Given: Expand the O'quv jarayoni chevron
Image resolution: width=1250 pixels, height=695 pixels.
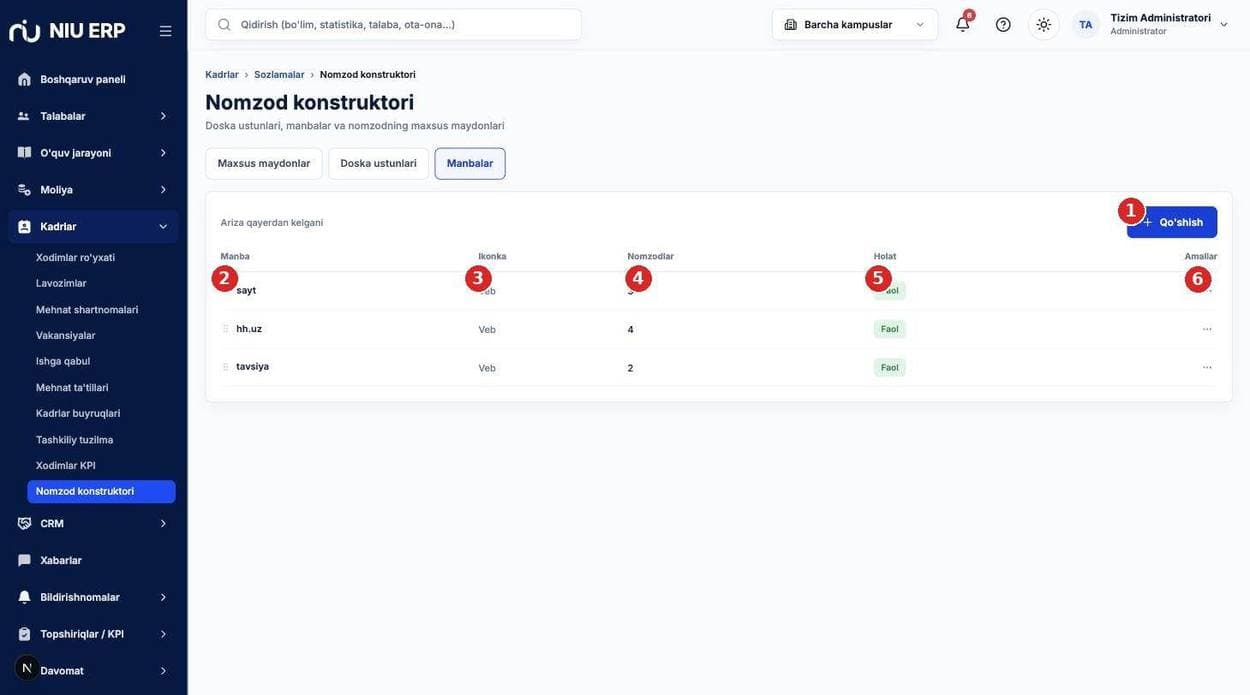Looking at the screenshot, I should click(164, 153).
